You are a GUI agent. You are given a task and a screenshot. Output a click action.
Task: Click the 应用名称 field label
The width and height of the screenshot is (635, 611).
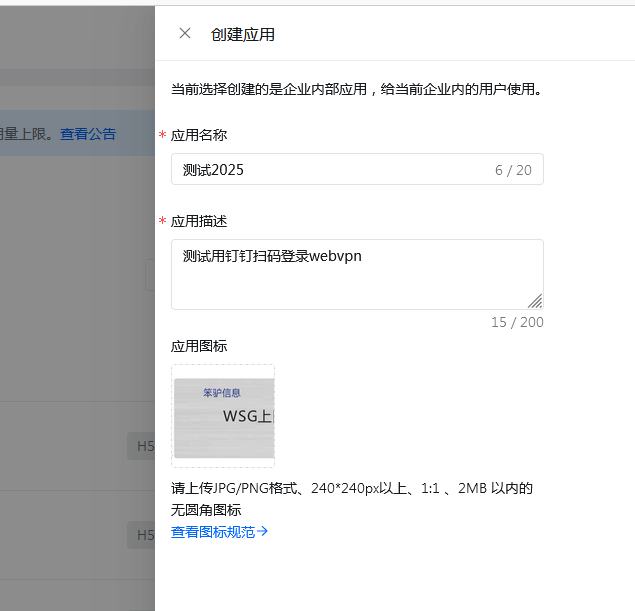[199, 135]
